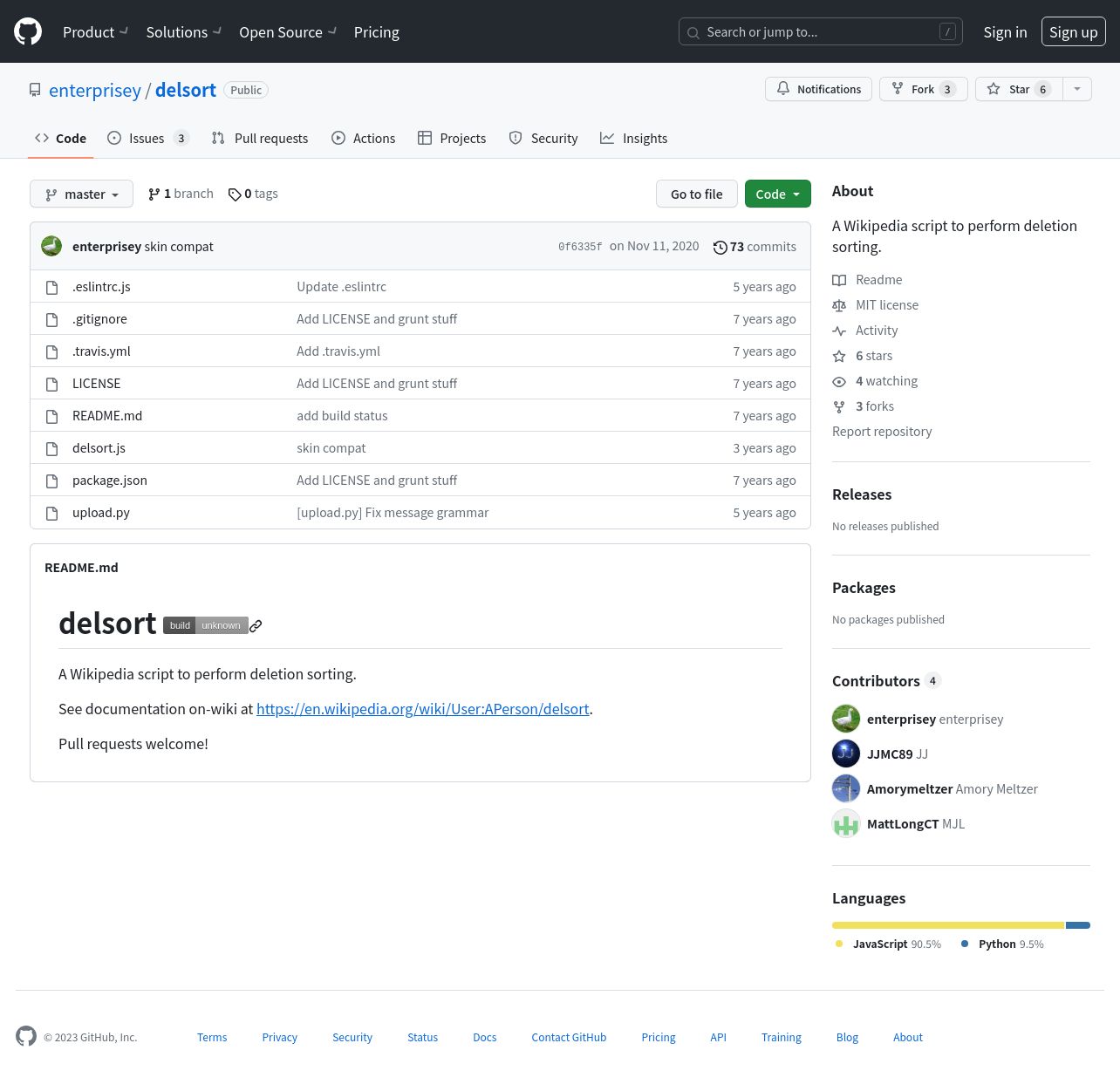
Task: Click file icon next to .travis.yml
Action: tap(51, 351)
